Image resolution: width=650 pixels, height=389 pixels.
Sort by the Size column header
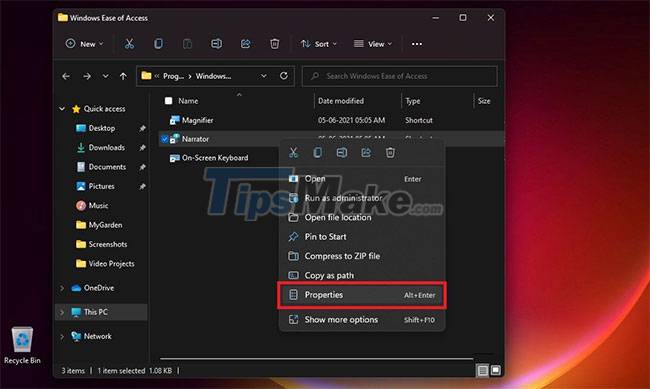pos(484,101)
